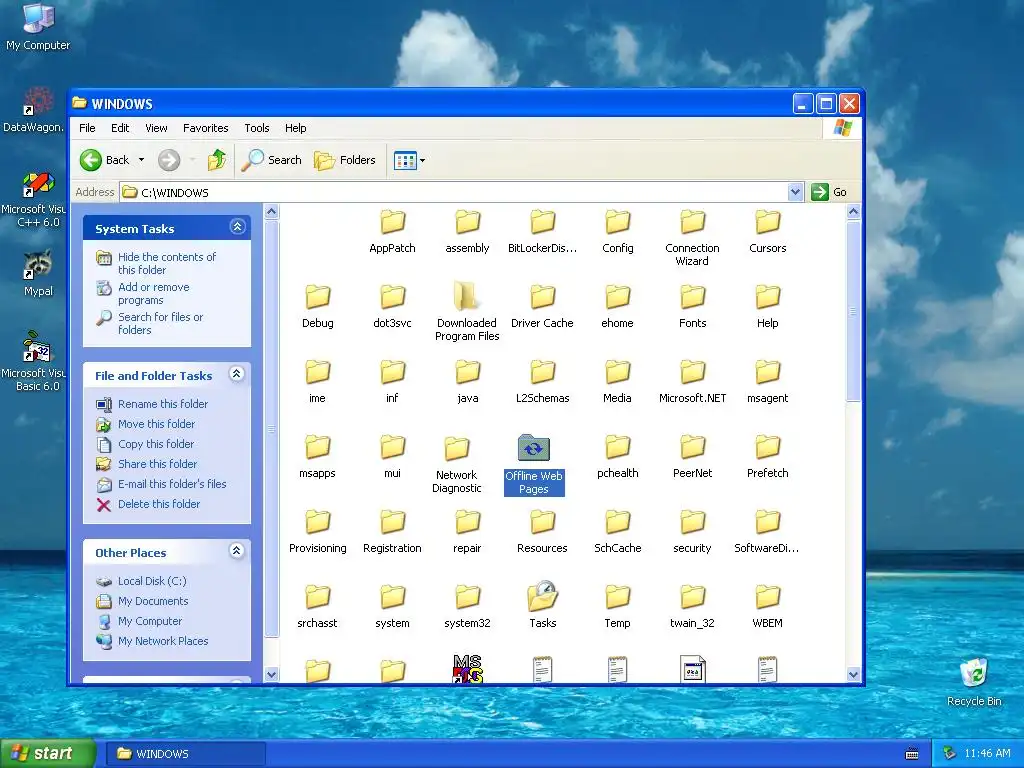Select the Microsoft Visual C++ 6.0 shortcut
The height and width of the screenshot is (768, 1024).
pyautogui.click(x=34, y=199)
